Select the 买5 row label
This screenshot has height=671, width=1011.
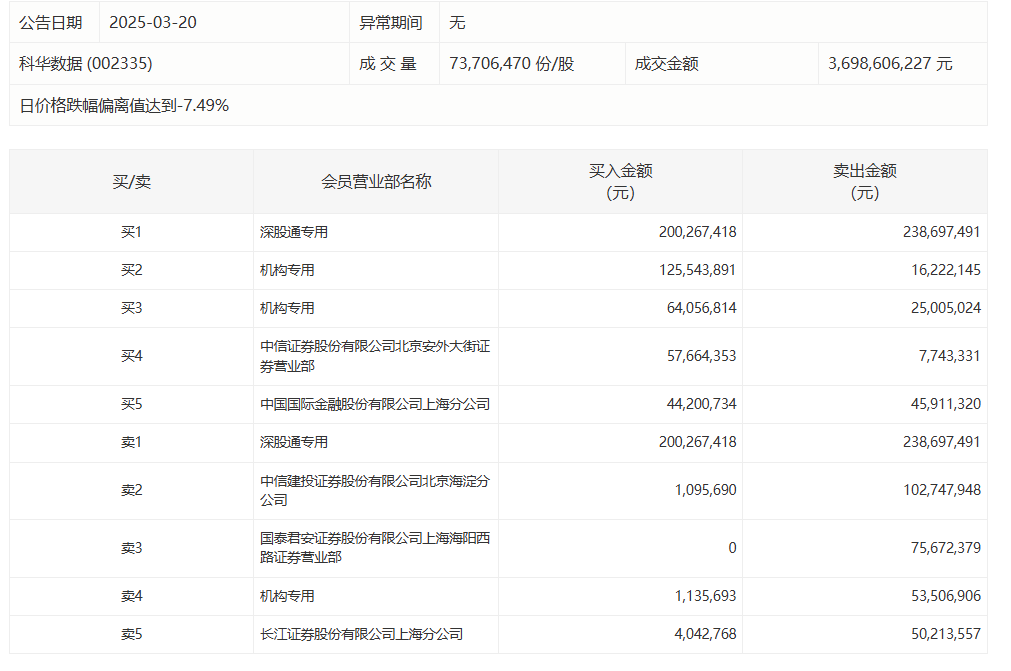tap(132, 404)
